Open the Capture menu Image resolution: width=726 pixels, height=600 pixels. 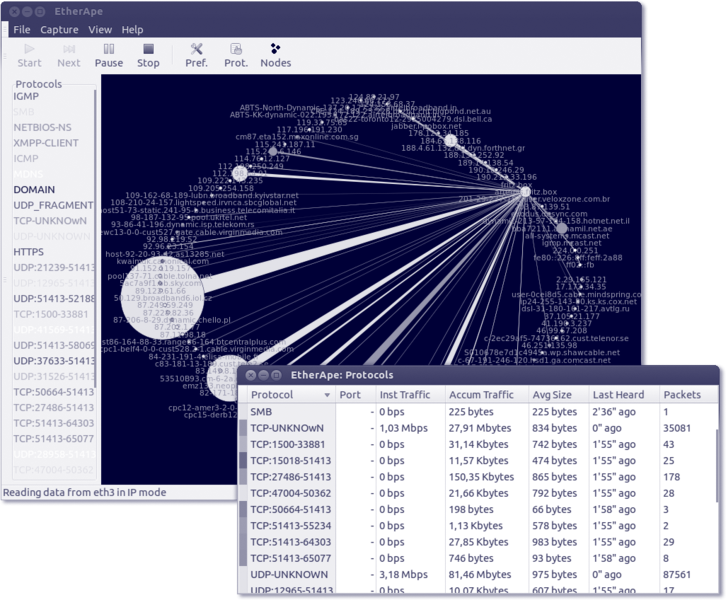pyautogui.click(x=59, y=30)
